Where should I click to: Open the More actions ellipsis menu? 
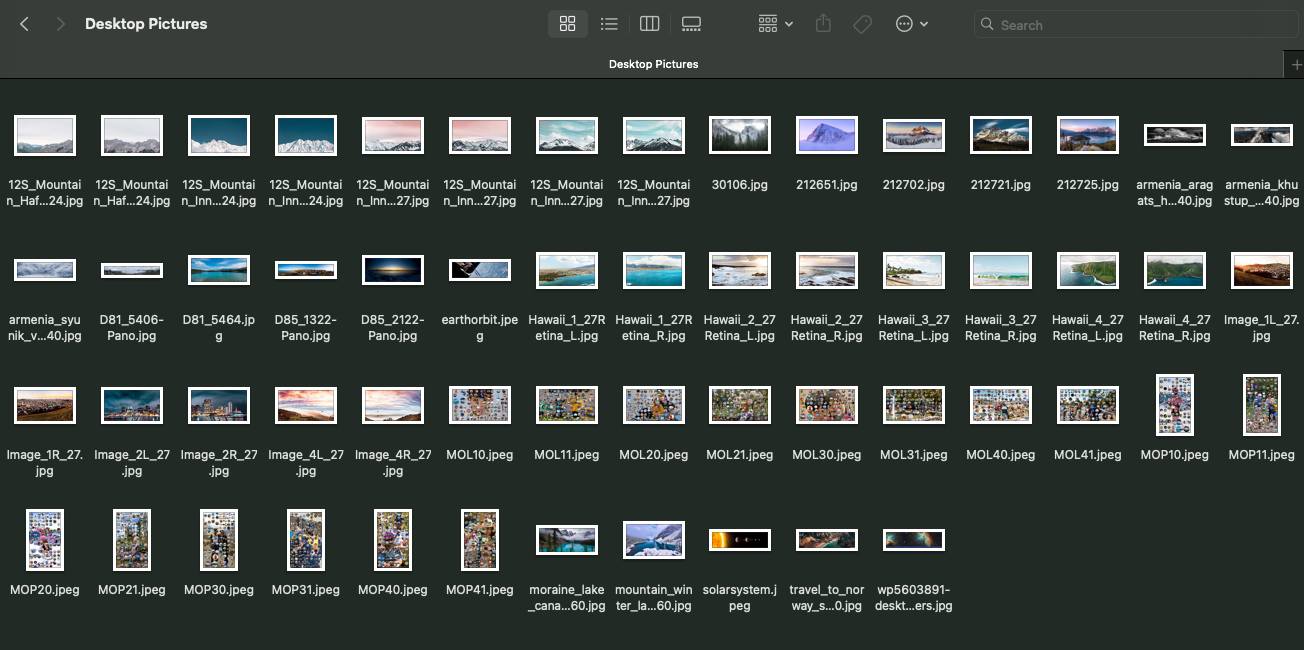point(905,23)
